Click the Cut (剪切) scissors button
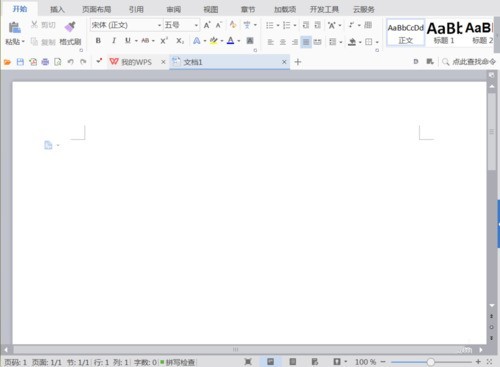Screen dimensions: 500x367 click(x=43, y=25)
